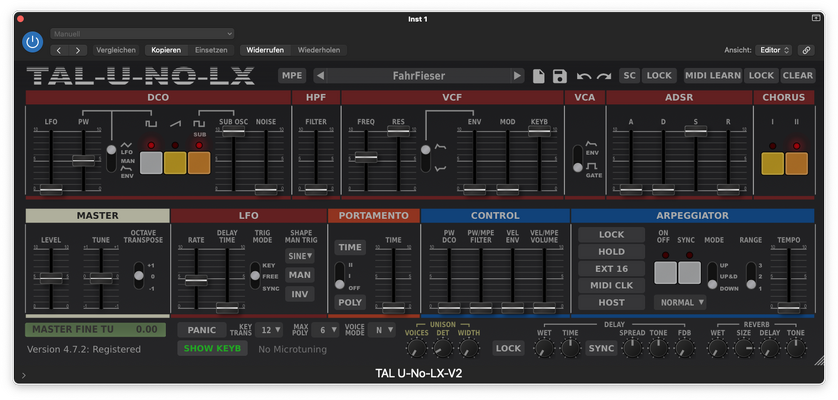Enable Chorus I yellow button
The width and height of the screenshot is (838, 400).
772,164
